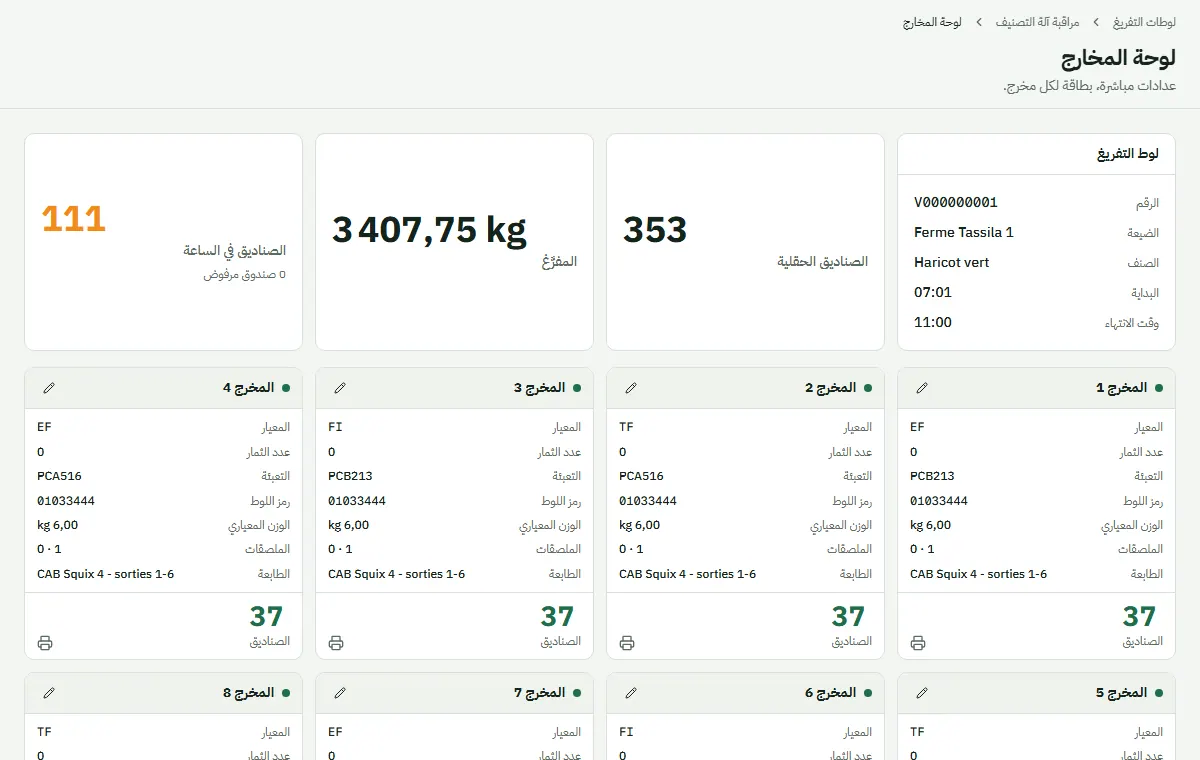Viewport: 1200px width, 760px height.
Task: Click the لوحة المخارج breadcrumb item
Action: tap(932, 21)
